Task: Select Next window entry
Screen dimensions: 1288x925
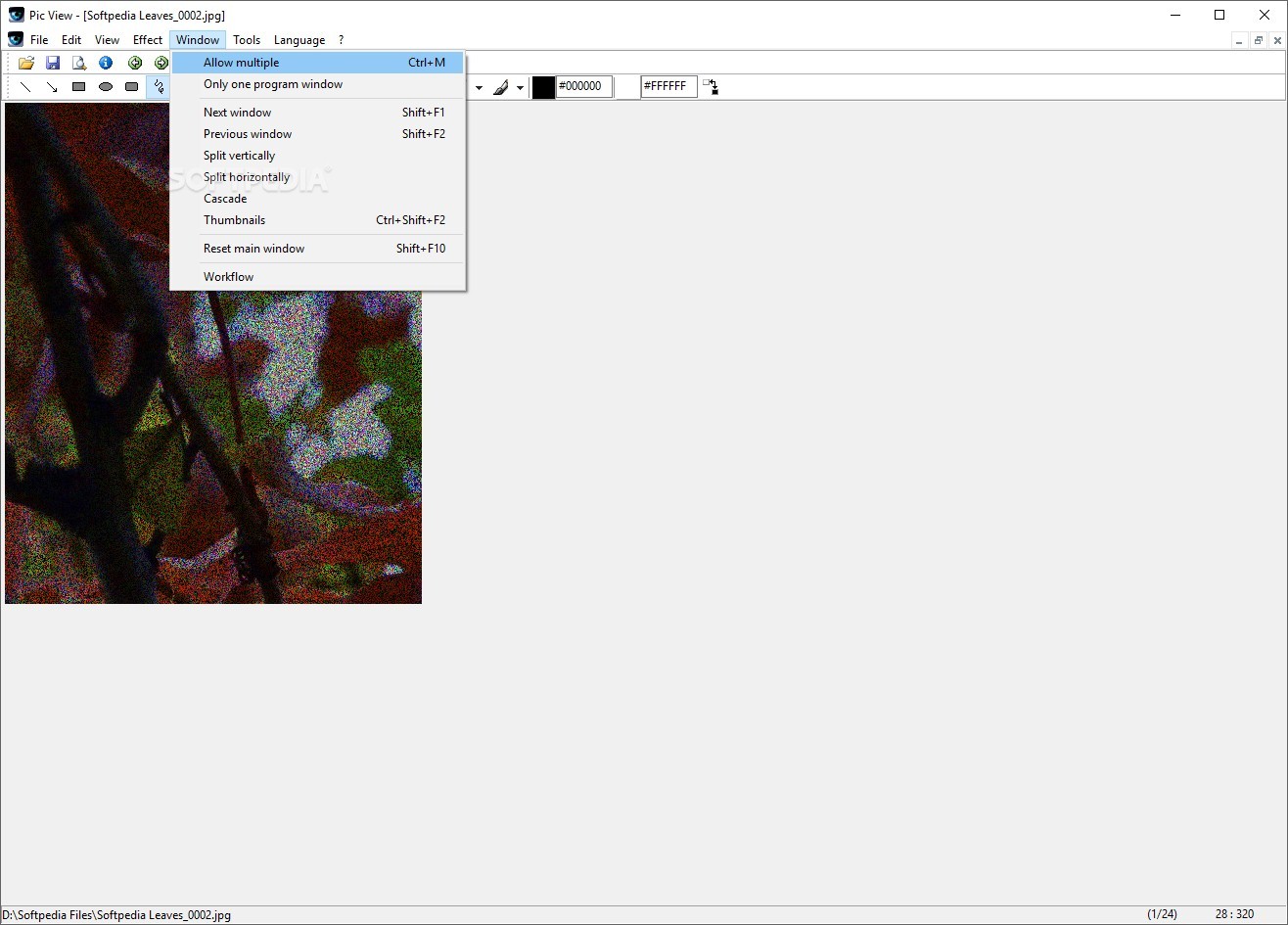Action: tap(317, 113)
